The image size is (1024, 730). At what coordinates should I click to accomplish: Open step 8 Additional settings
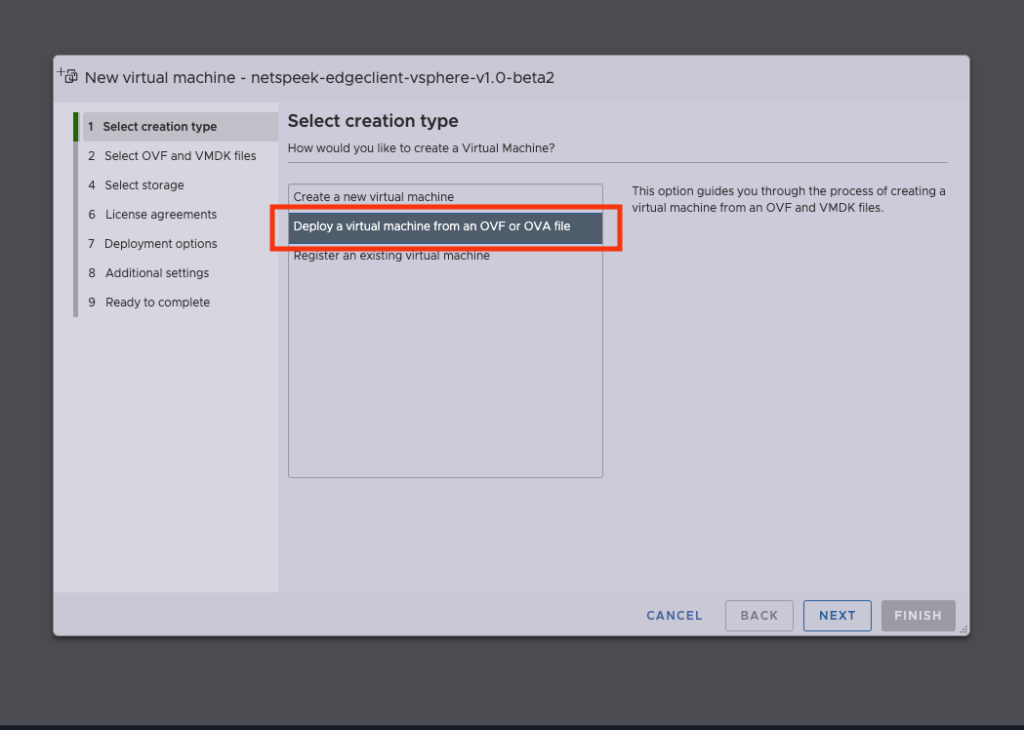coord(157,273)
